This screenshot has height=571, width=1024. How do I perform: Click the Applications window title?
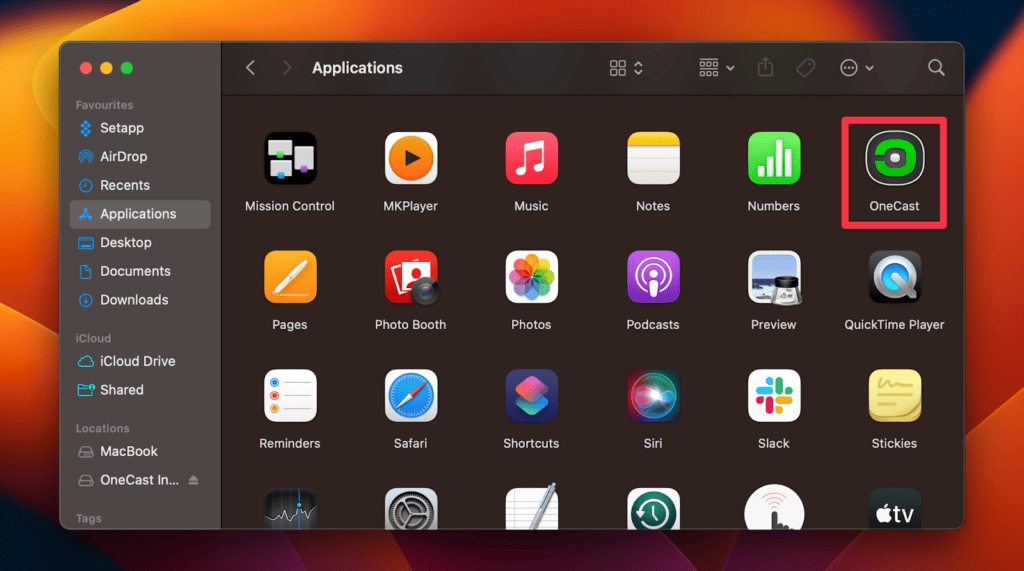pyautogui.click(x=357, y=68)
